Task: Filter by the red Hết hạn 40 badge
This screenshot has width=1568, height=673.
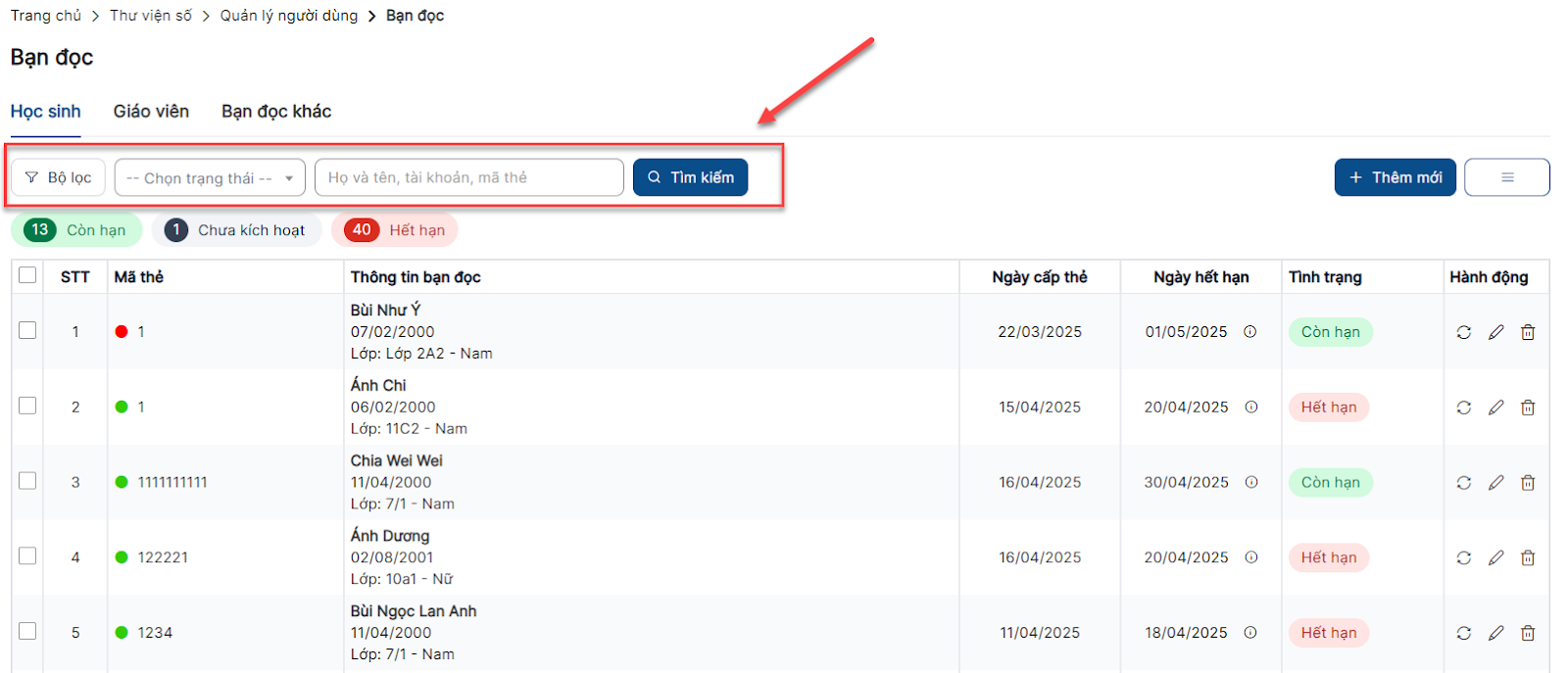Action: pos(395,230)
